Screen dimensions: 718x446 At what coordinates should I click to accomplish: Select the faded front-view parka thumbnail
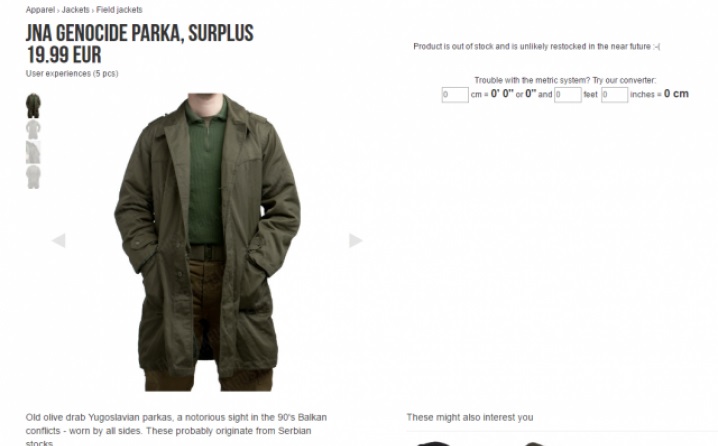point(33,130)
